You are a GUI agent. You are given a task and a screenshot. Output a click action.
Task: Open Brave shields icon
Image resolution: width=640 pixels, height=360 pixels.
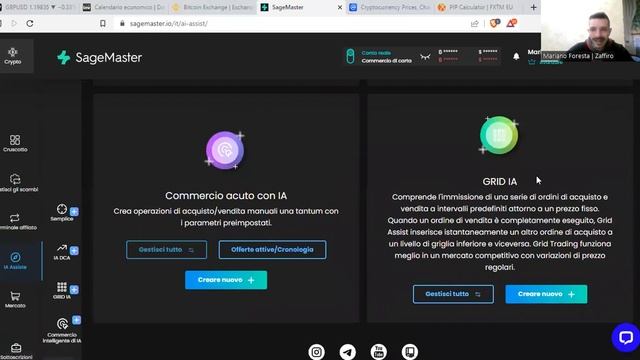494,23
